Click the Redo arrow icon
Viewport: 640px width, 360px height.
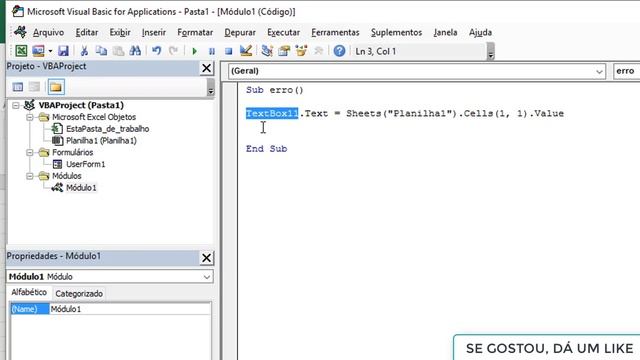[174, 51]
